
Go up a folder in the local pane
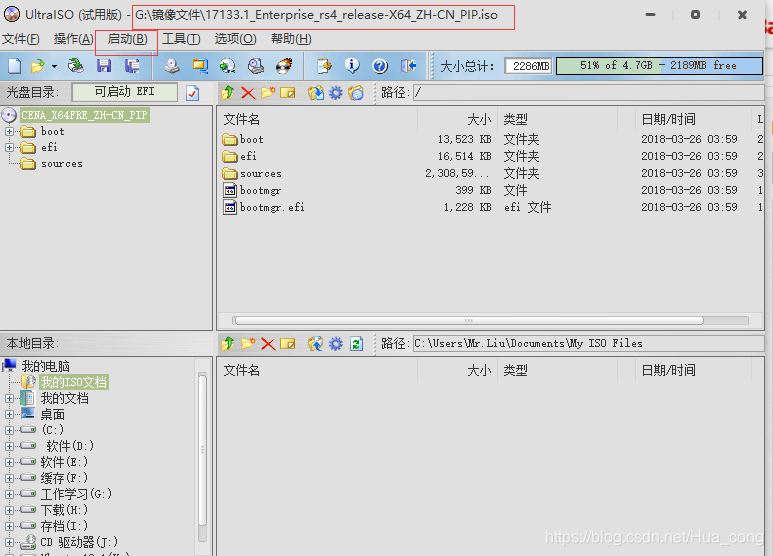click(x=228, y=343)
